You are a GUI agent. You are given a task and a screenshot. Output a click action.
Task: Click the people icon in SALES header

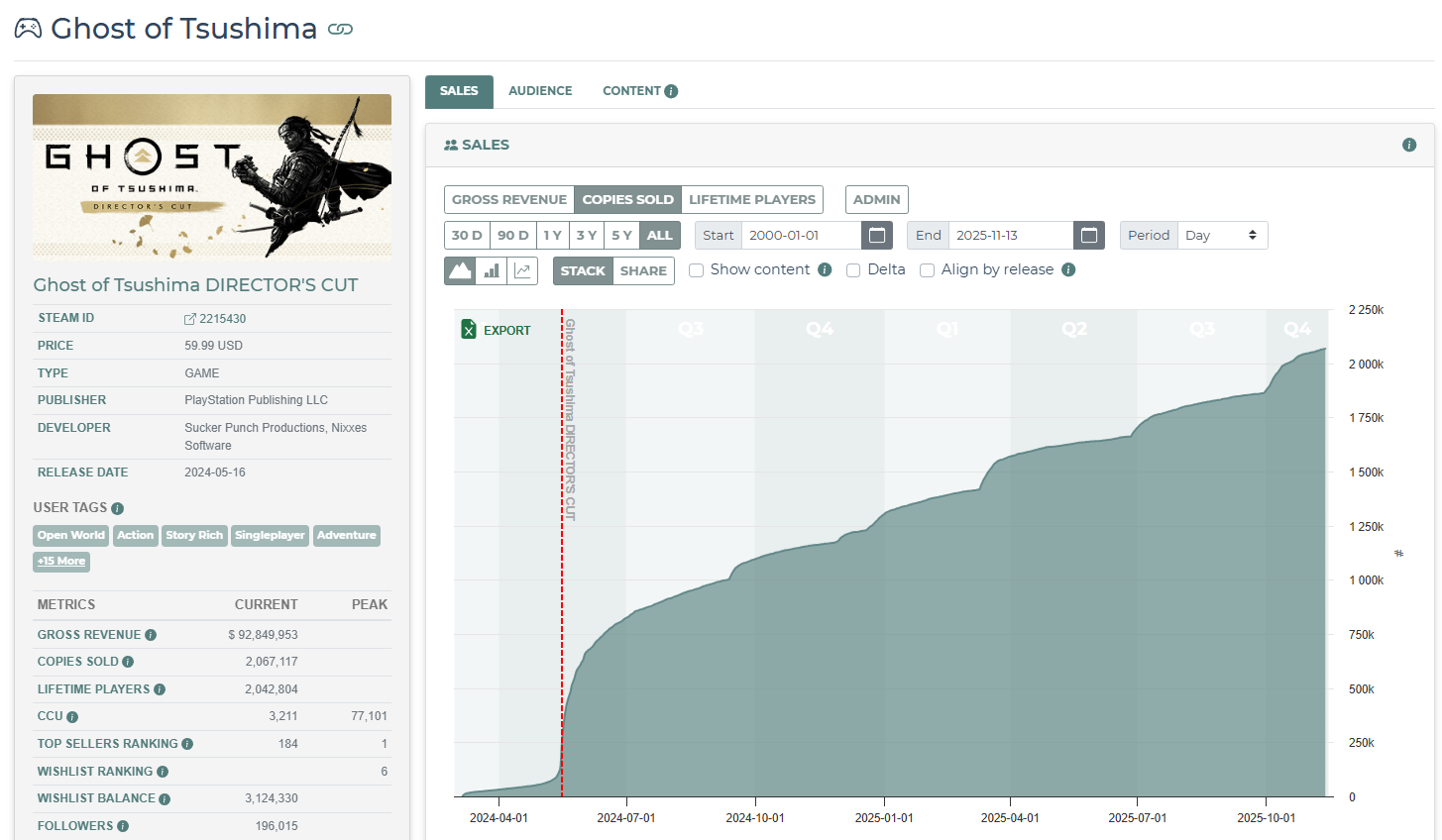[451, 145]
